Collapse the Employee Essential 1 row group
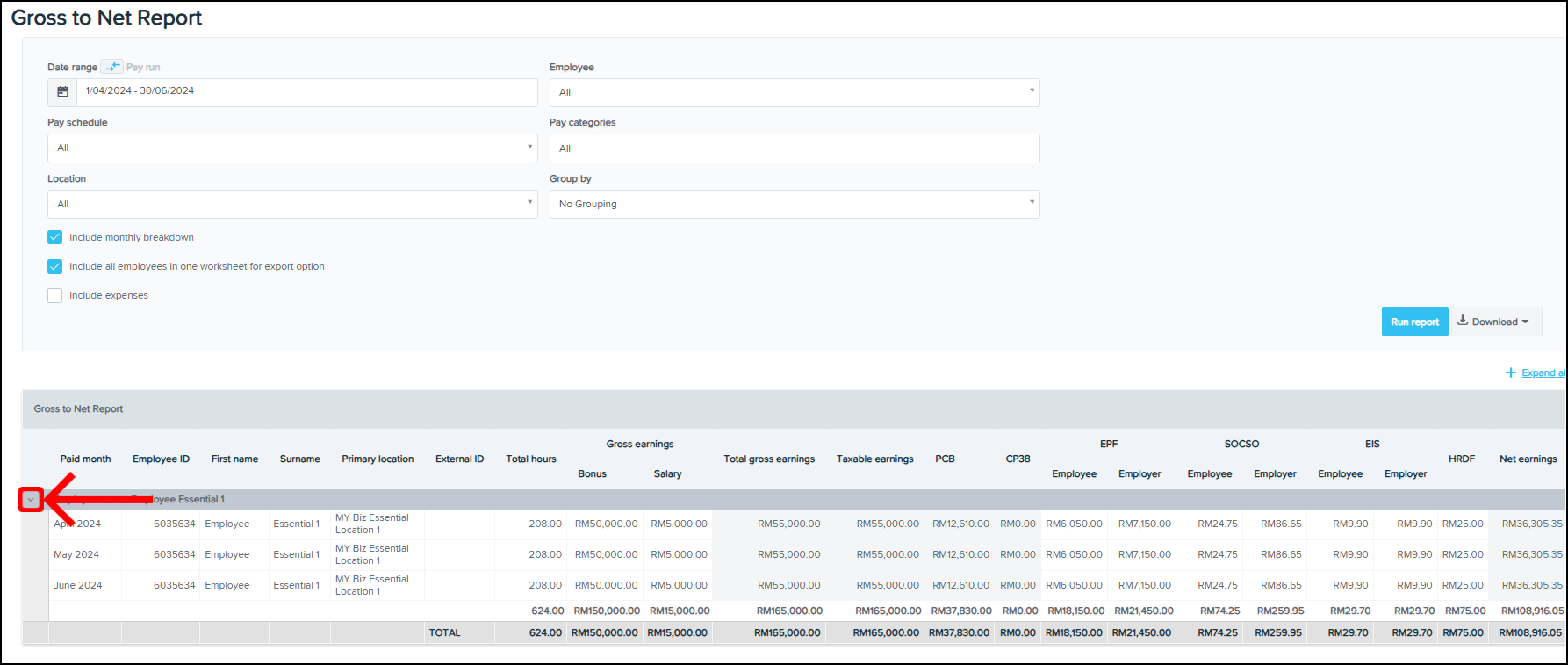Image resolution: width=1568 pixels, height=665 pixels. 31,500
